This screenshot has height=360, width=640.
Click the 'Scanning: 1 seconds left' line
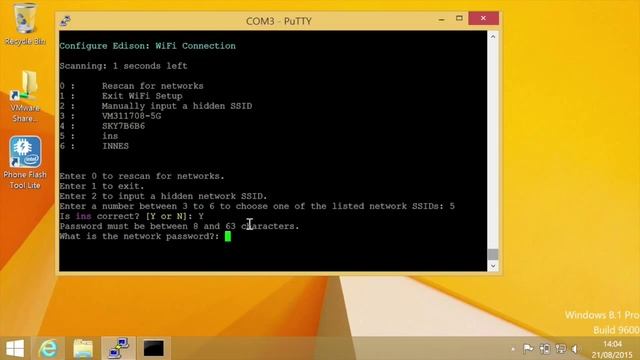point(123,66)
